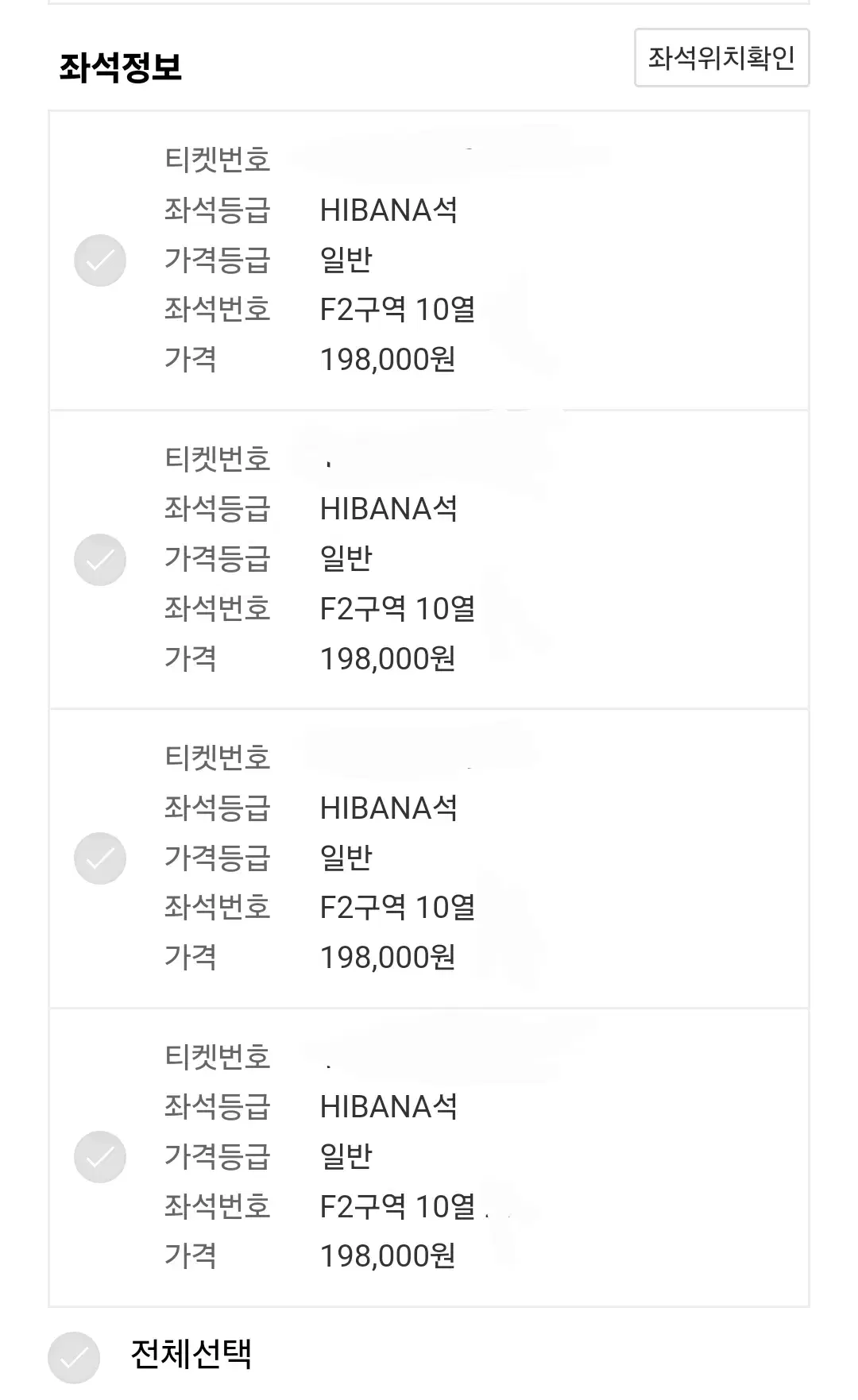Select the first ticket's 198,000원 price

pos(388,360)
